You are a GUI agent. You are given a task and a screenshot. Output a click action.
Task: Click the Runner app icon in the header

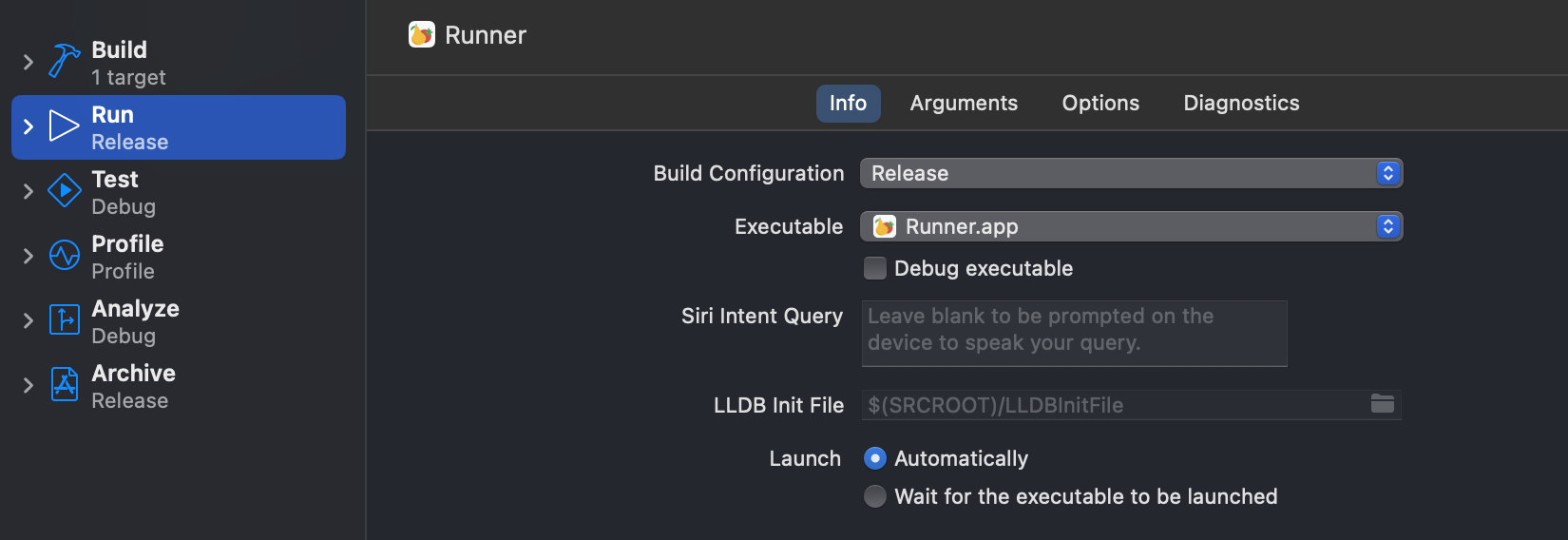421,35
